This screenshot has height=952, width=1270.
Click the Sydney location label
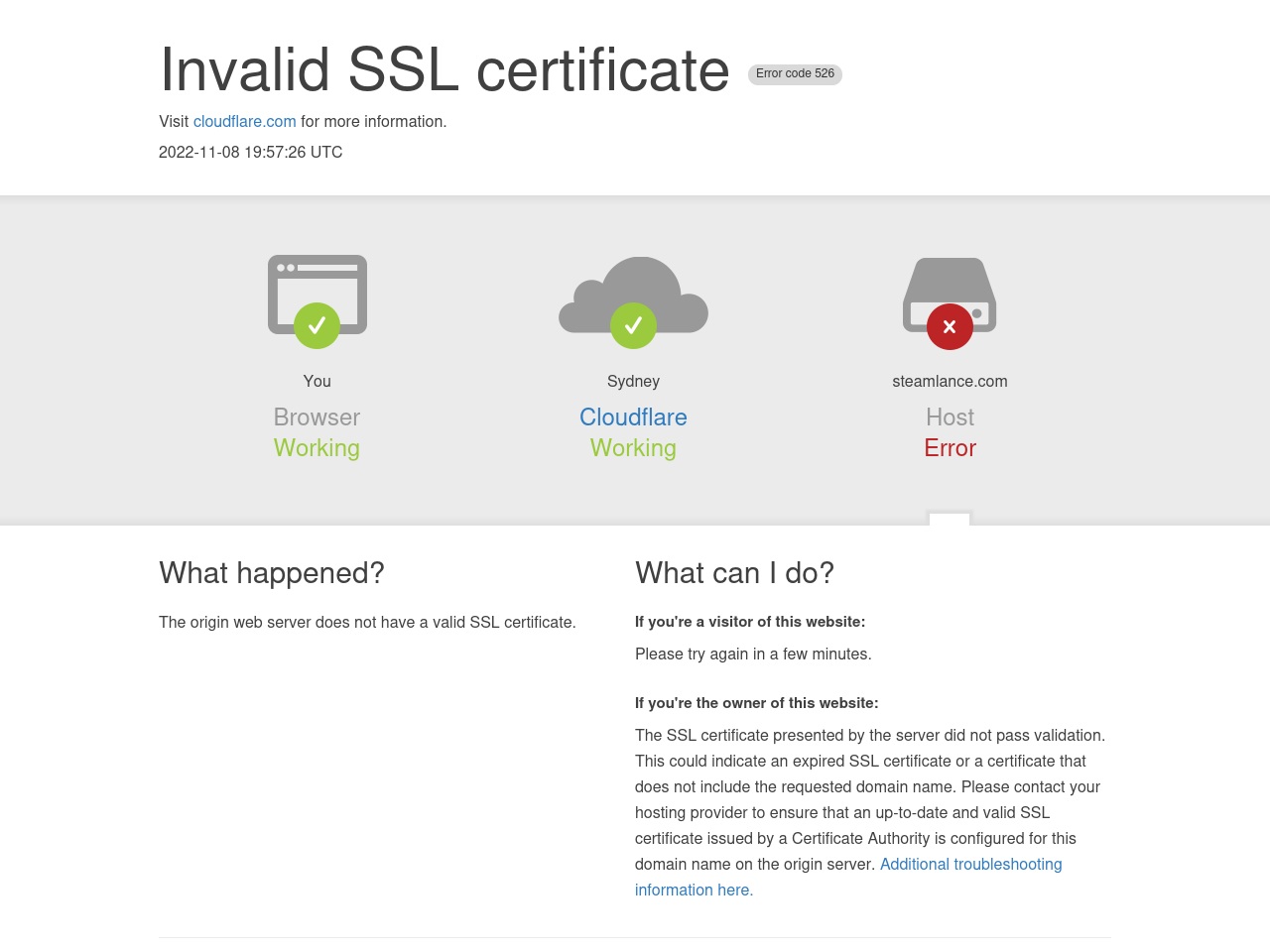[x=633, y=381]
